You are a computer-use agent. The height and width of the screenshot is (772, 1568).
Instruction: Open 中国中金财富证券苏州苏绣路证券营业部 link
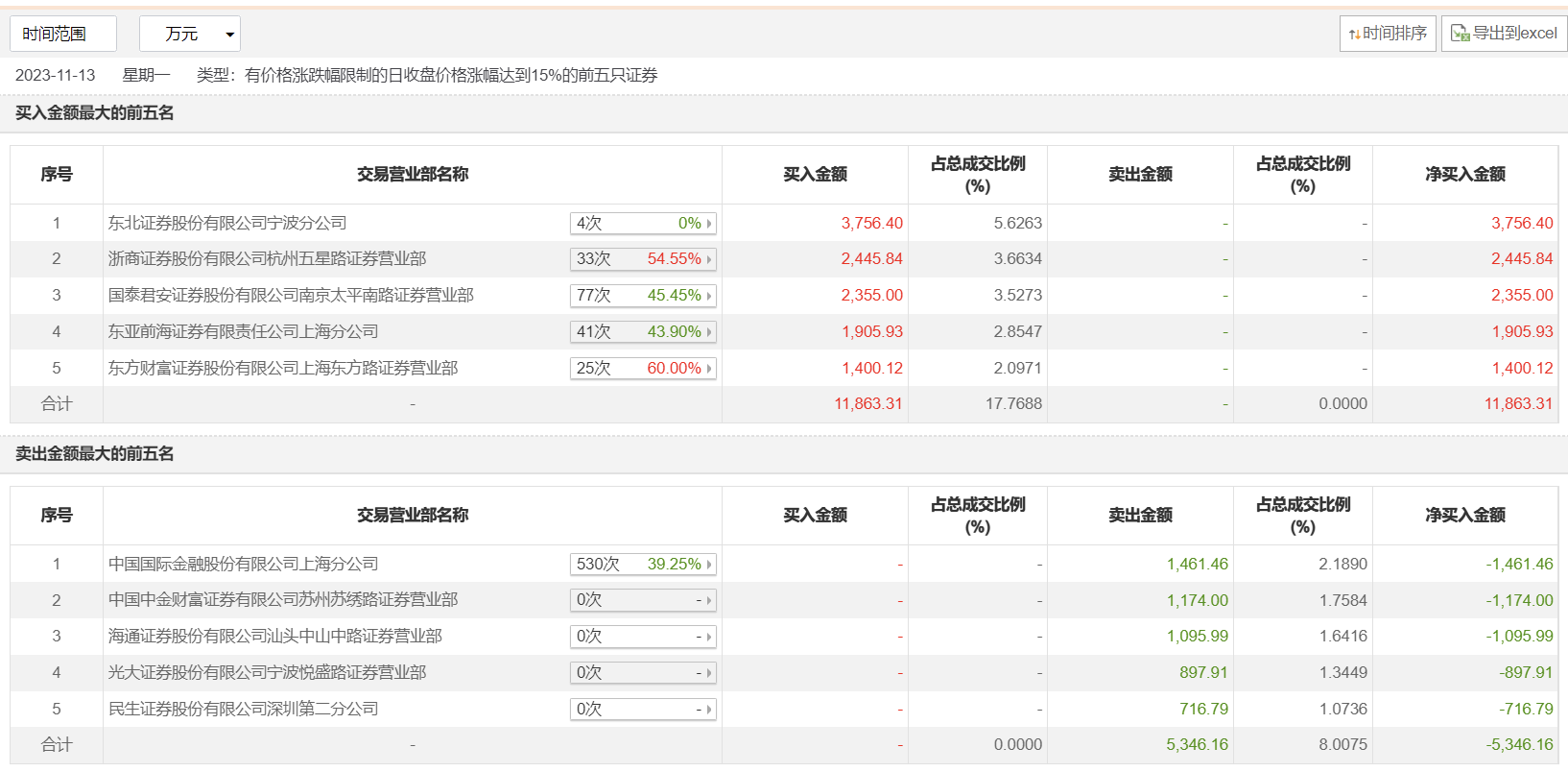pyautogui.click(x=283, y=599)
